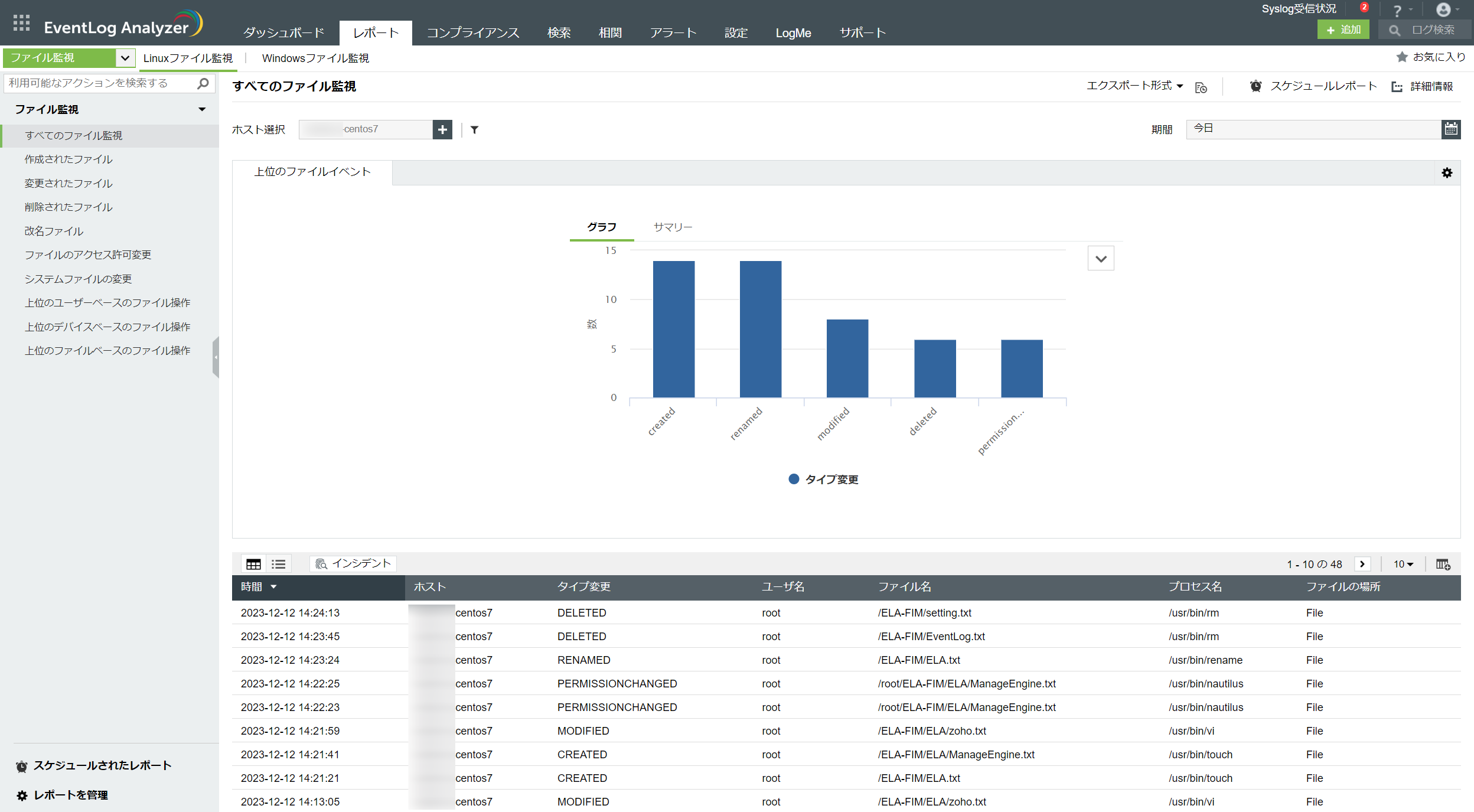Switch to the サマリー chart tab
Image resolution: width=1474 pixels, height=812 pixels.
pyautogui.click(x=672, y=227)
